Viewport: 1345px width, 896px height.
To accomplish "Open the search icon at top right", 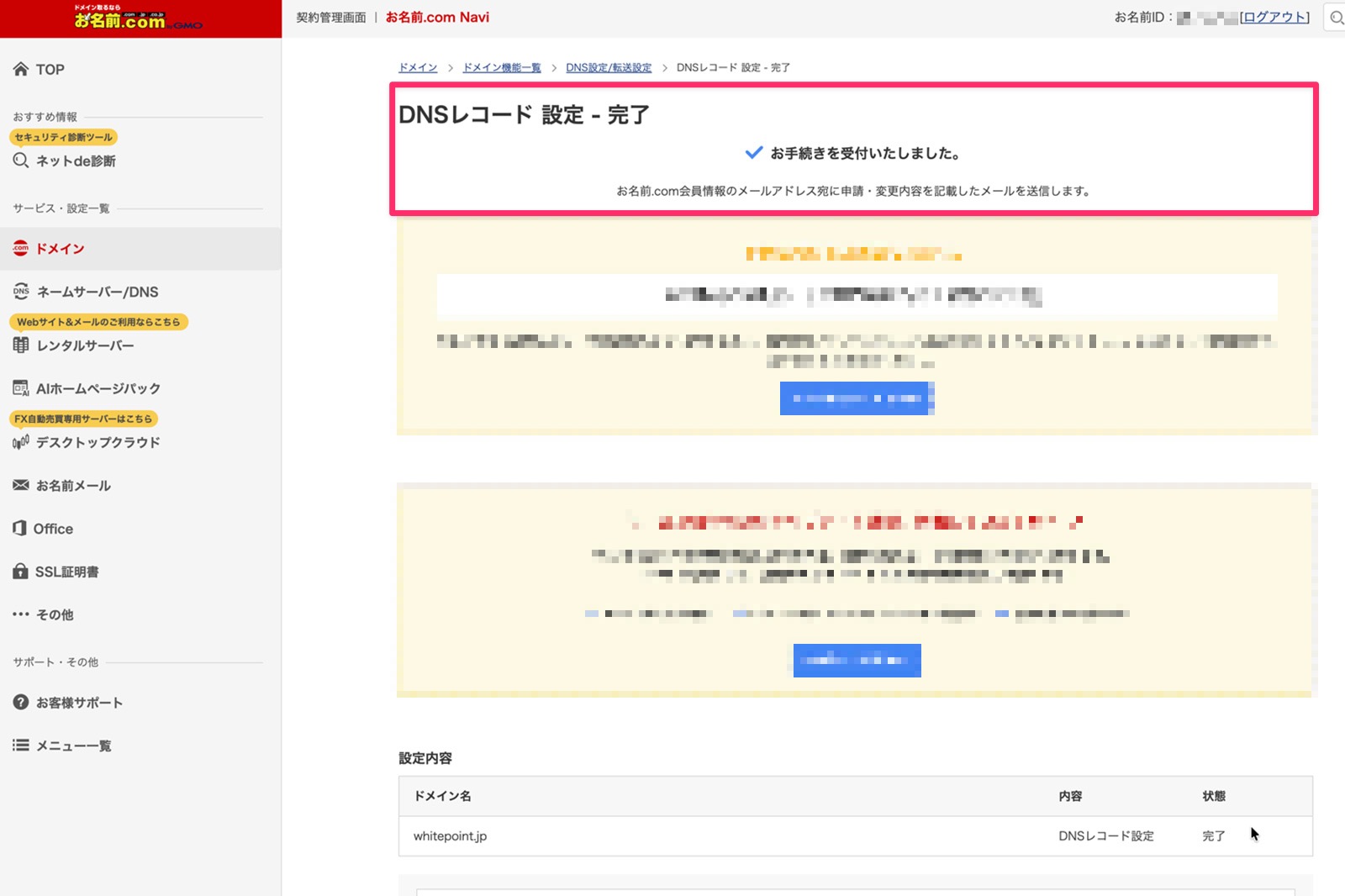I will (1336, 18).
